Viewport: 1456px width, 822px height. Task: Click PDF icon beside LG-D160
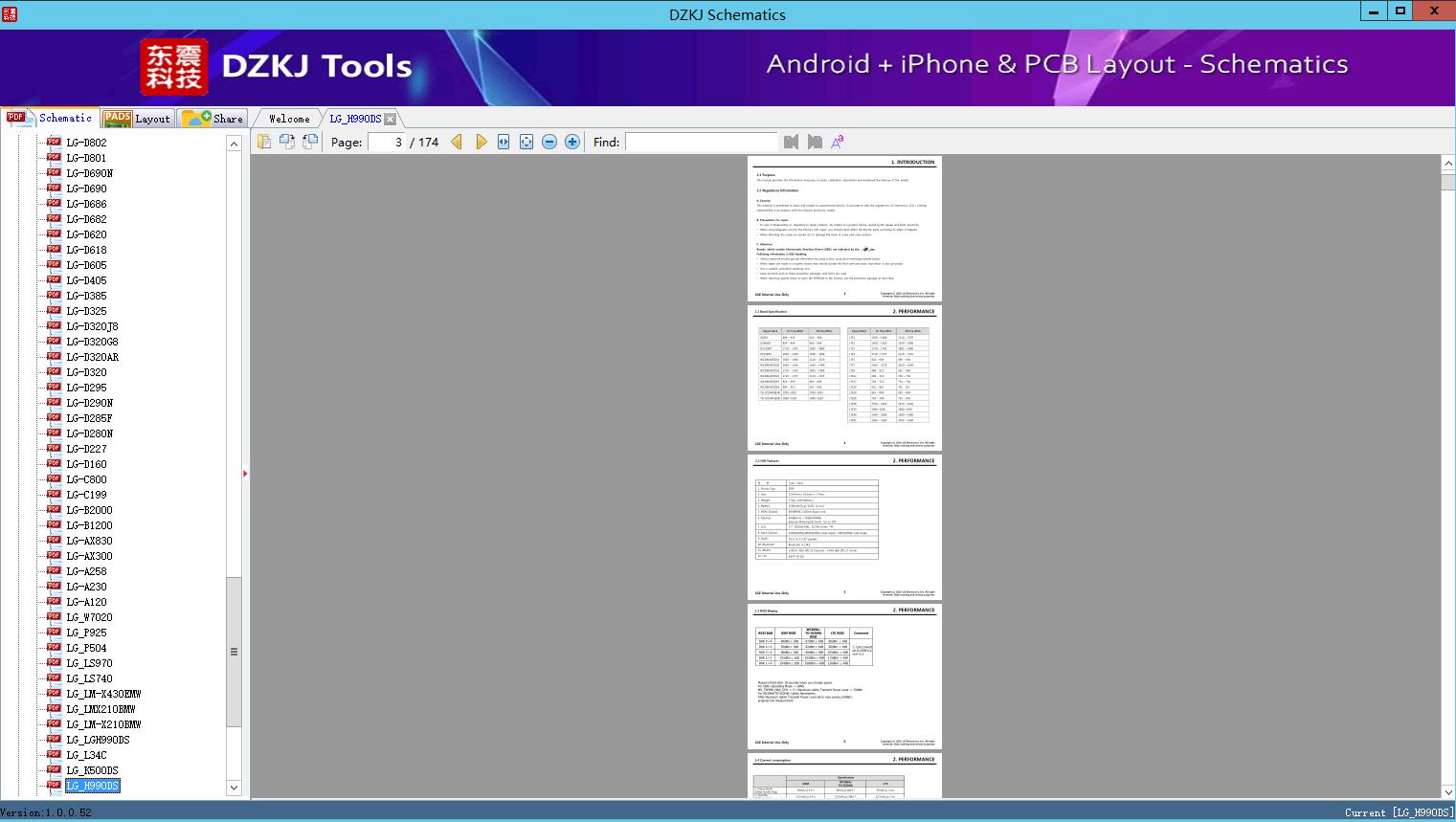(54, 463)
